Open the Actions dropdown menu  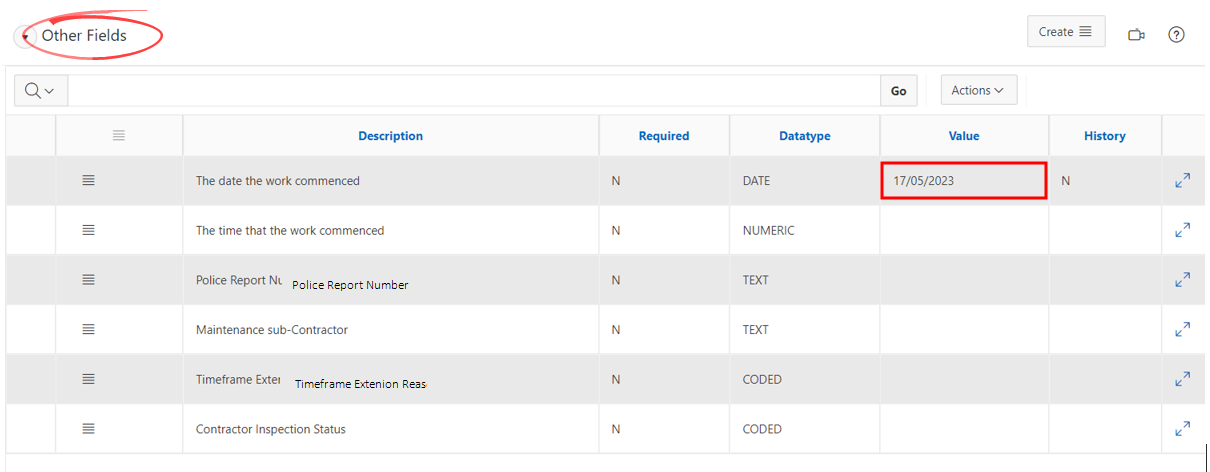[x=978, y=90]
